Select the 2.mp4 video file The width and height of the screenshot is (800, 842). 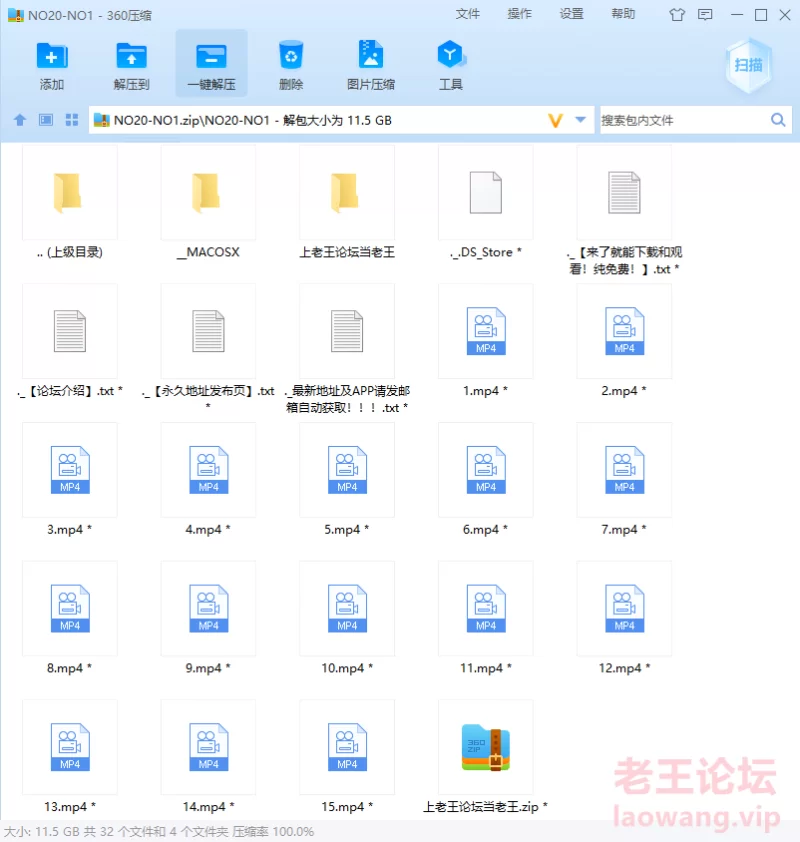click(x=624, y=342)
